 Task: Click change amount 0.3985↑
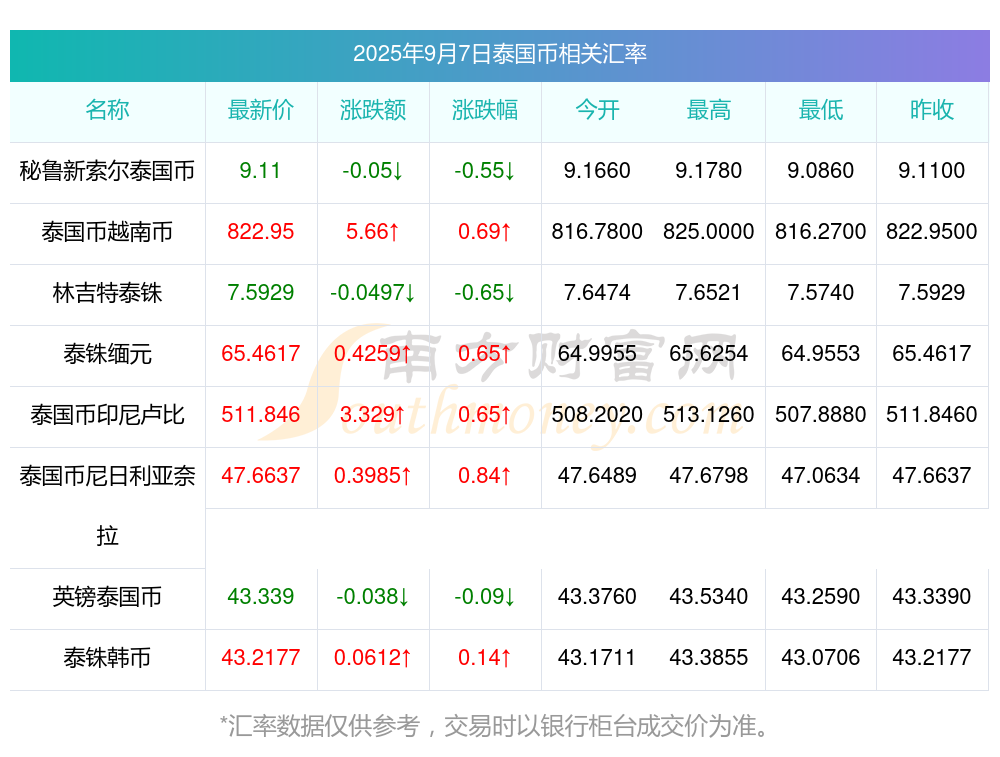[x=372, y=475]
